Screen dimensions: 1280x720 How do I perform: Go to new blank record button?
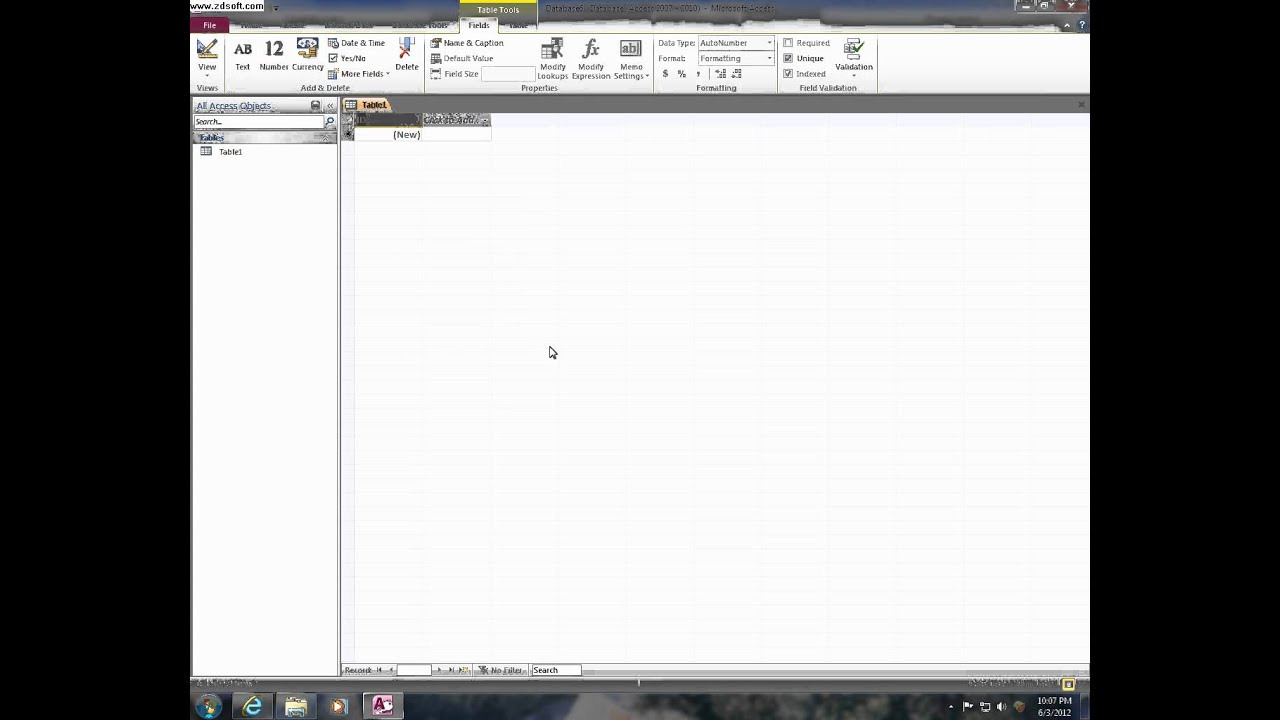click(463, 670)
